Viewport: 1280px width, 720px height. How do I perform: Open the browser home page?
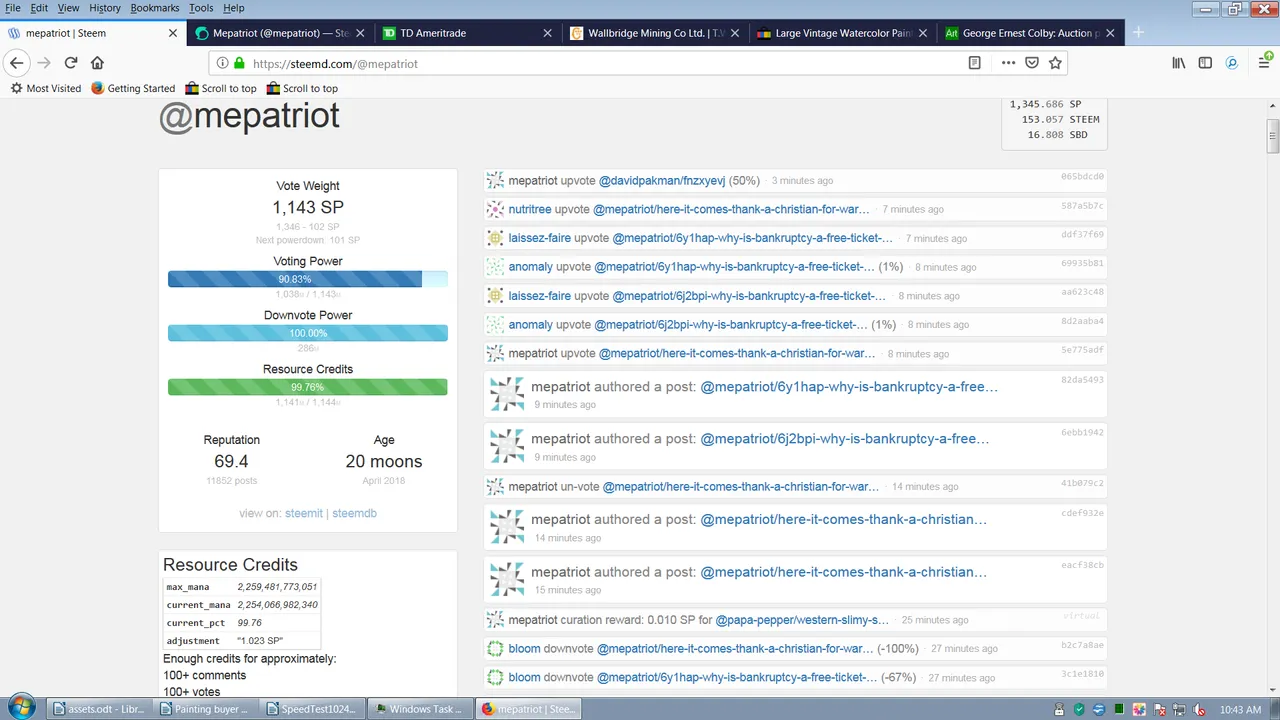pyautogui.click(x=97, y=63)
